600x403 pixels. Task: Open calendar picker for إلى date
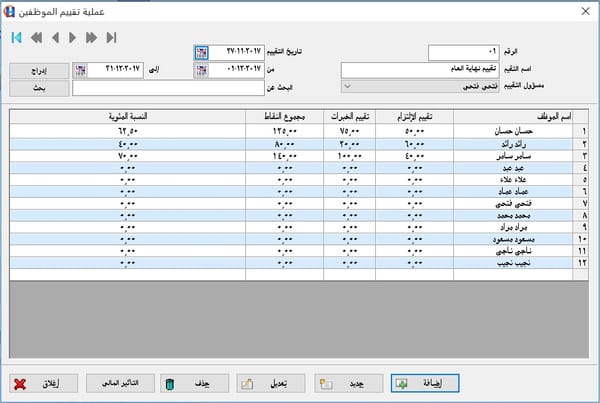[x=80, y=70]
